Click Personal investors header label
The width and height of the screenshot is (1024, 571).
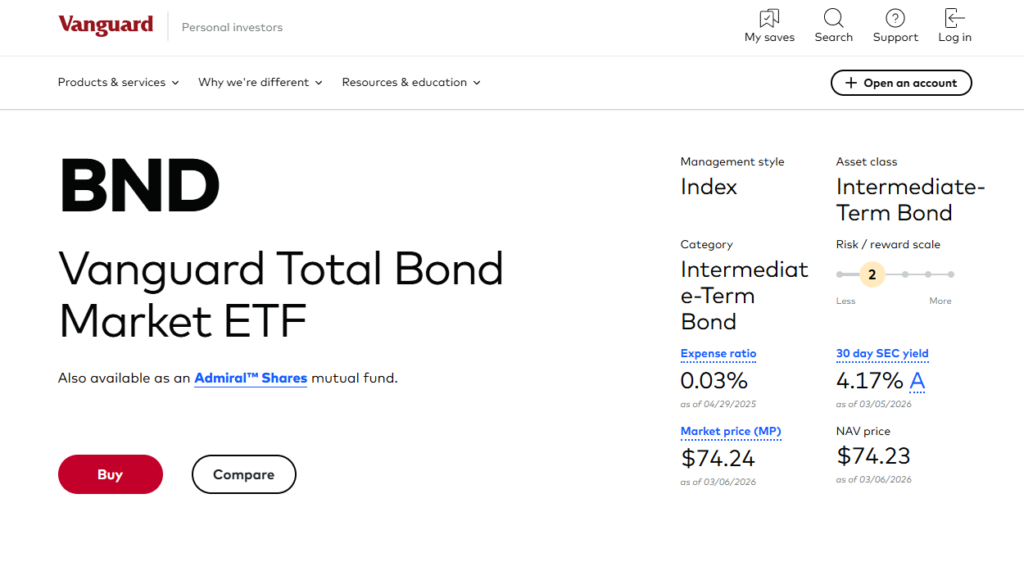232,28
